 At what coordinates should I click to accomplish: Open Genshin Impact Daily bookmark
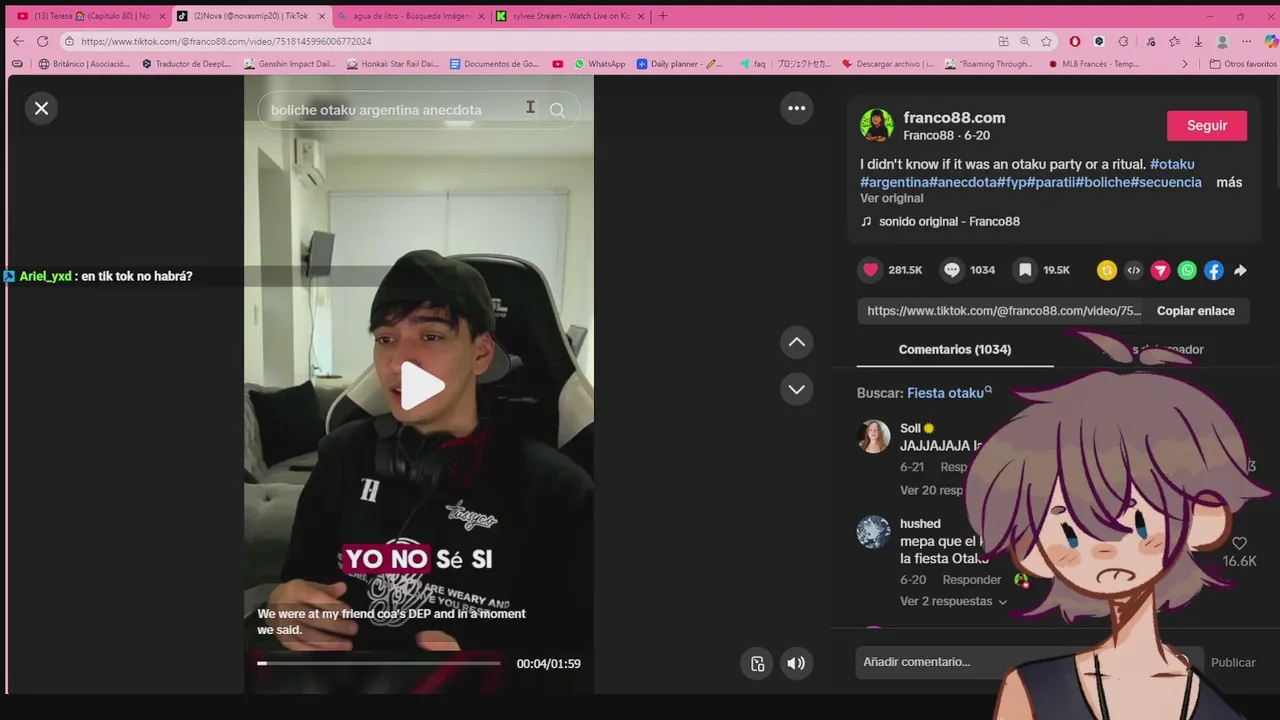tap(290, 64)
